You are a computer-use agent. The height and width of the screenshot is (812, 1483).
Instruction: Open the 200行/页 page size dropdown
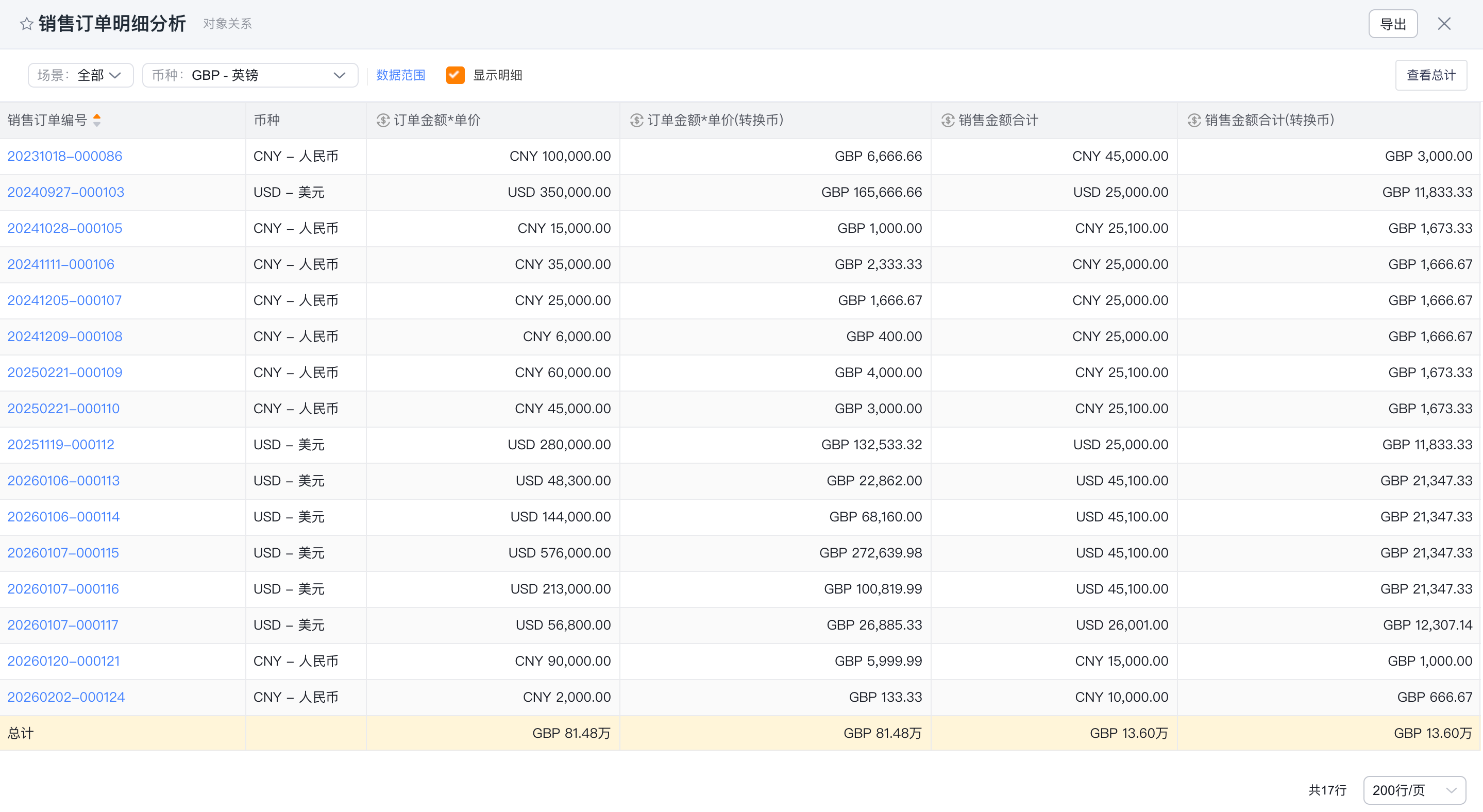point(1414,790)
